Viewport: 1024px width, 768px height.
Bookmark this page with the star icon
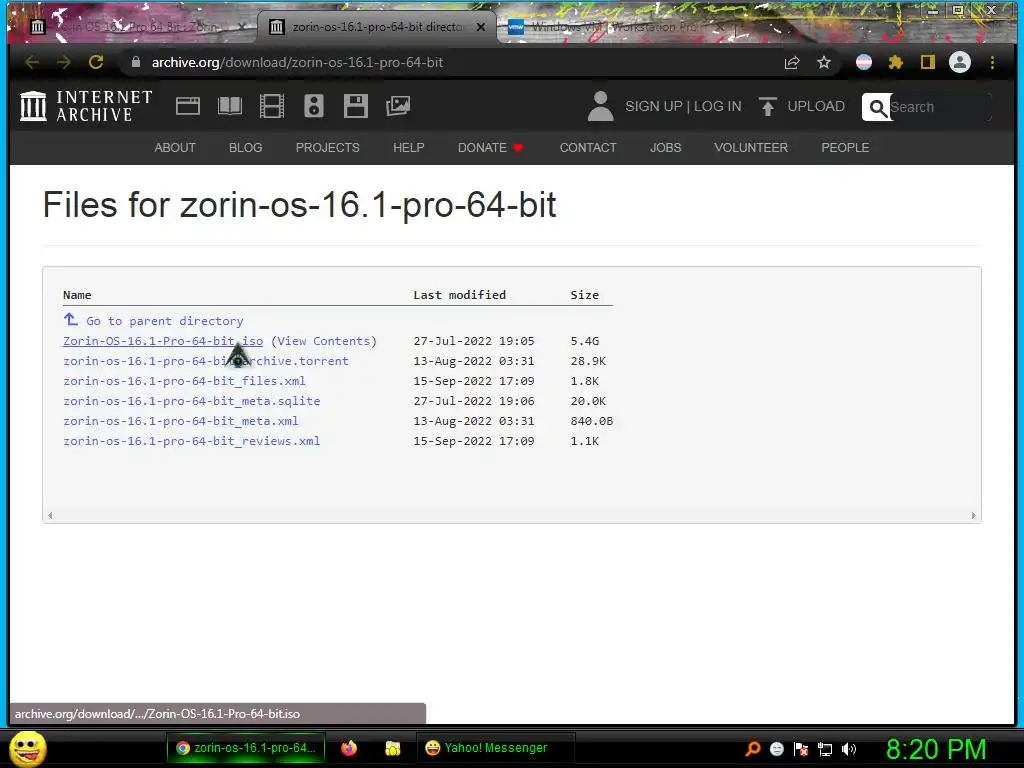pos(824,62)
